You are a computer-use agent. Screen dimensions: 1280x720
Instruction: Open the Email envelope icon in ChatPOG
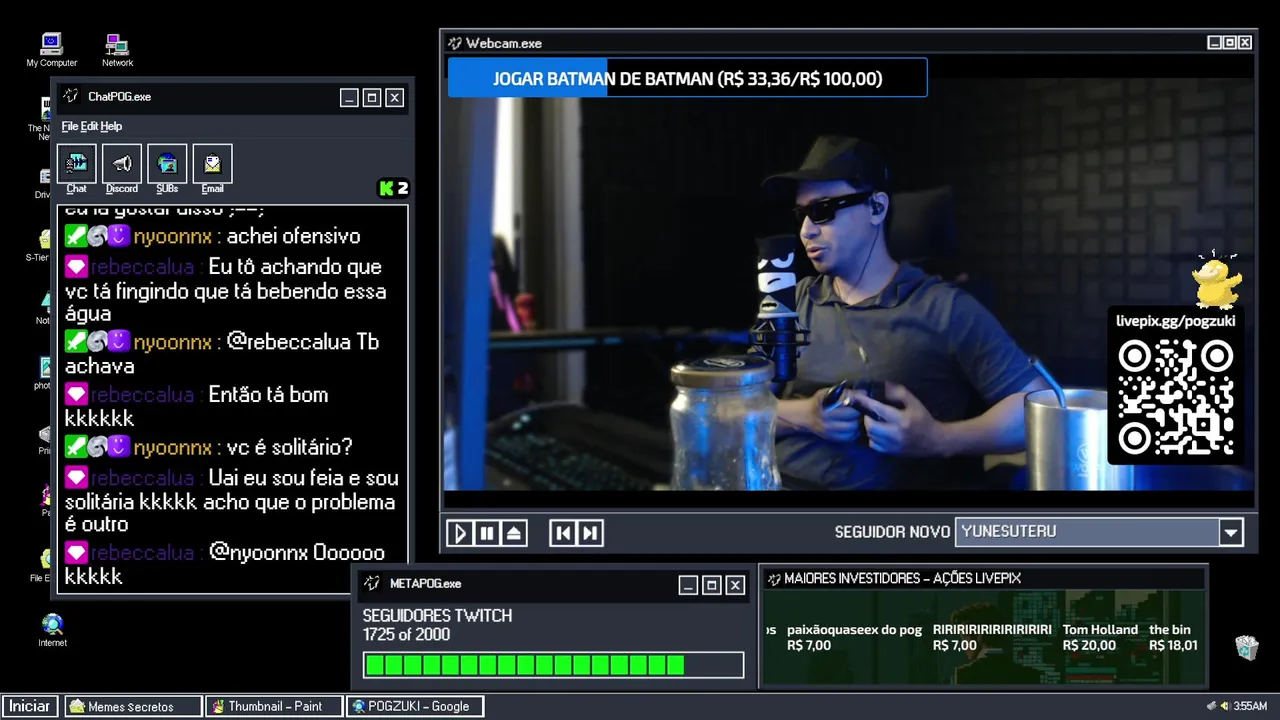(x=212, y=169)
